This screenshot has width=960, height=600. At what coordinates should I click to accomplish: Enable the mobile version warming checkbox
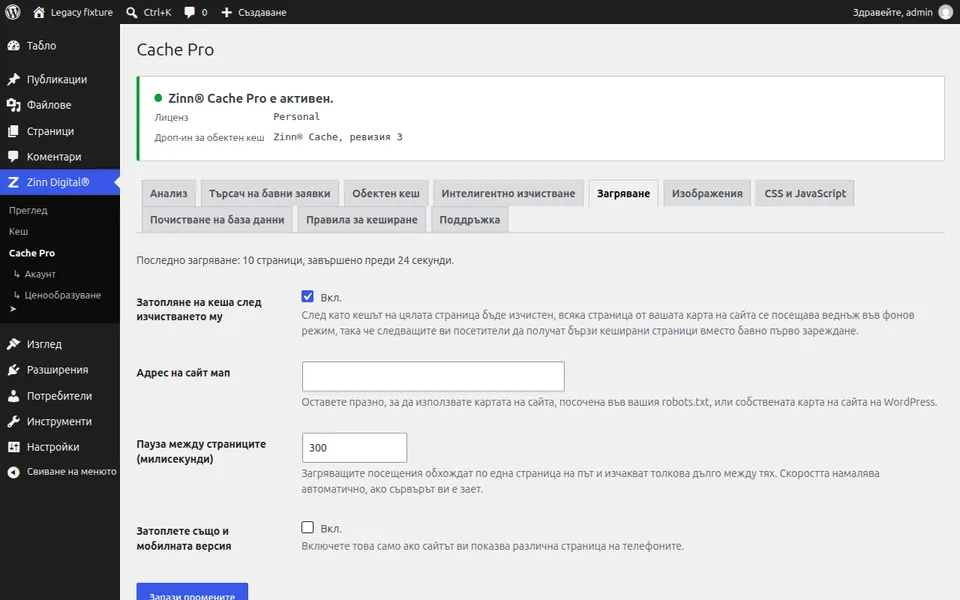pos(307,527)
